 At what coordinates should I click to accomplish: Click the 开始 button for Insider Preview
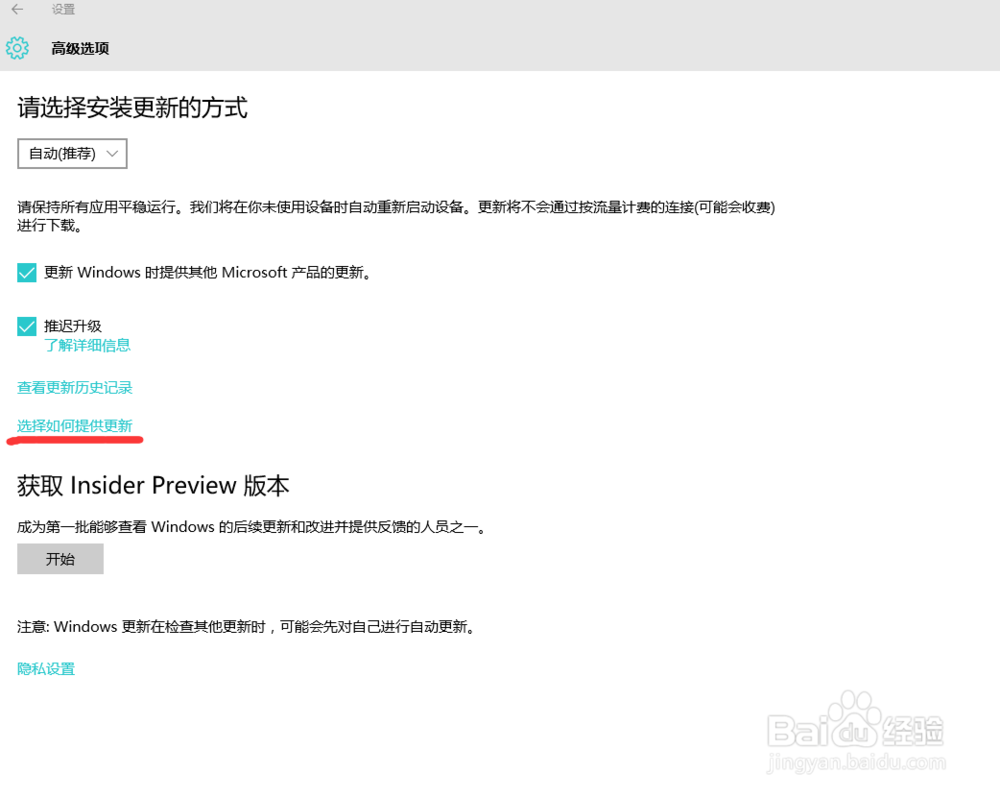(x=61, y=559)
